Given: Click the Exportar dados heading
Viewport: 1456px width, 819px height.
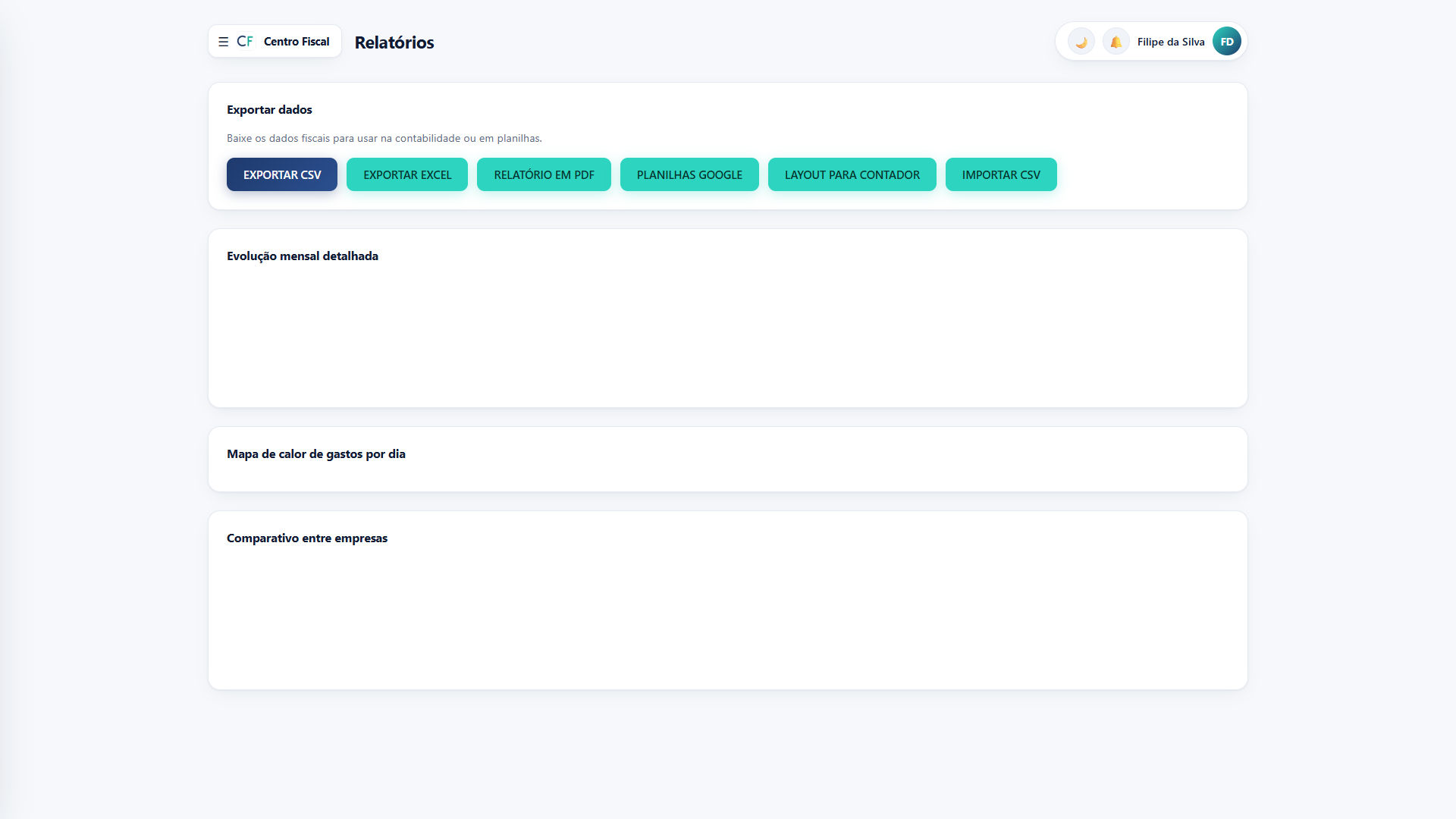Looking at the screenshot, I should coord(269,110).
